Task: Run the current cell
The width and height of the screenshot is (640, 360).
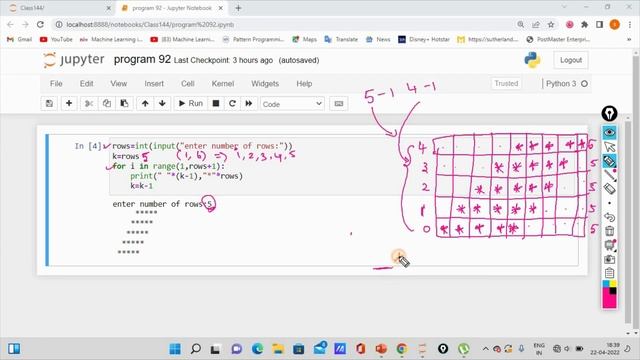Action: (x=191, y=104)
